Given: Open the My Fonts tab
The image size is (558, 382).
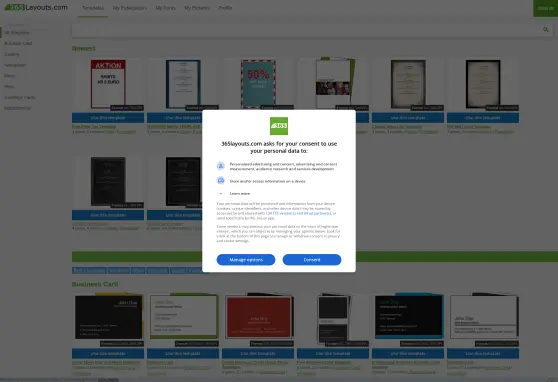Looking at the screenshot, I should 165,8.
